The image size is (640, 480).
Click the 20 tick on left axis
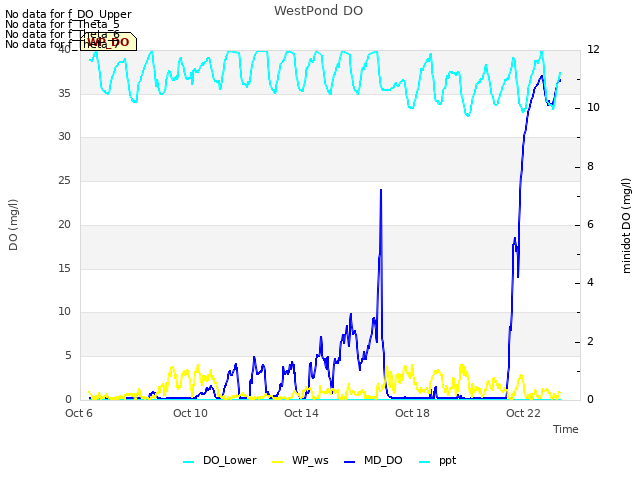[64, 224]
